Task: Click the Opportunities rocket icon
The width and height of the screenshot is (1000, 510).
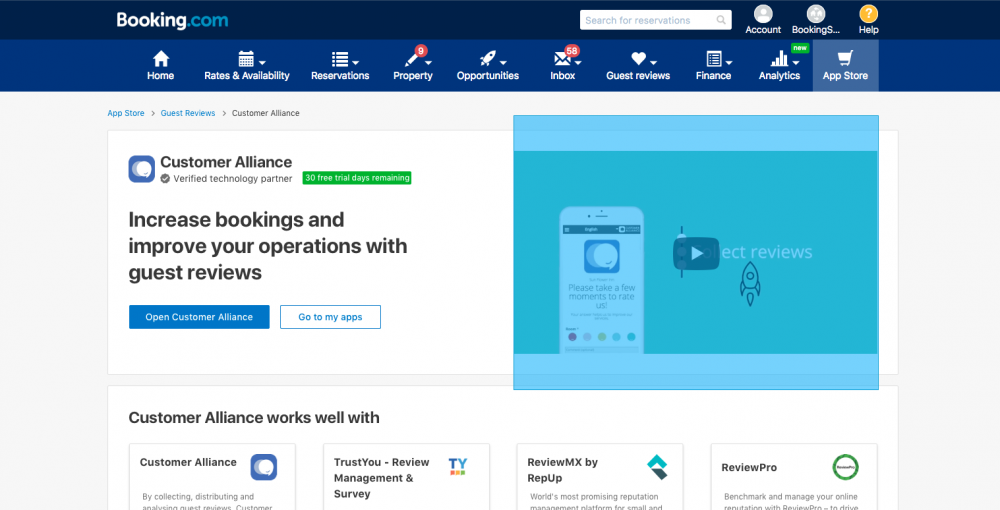Action: coord(488,59)
